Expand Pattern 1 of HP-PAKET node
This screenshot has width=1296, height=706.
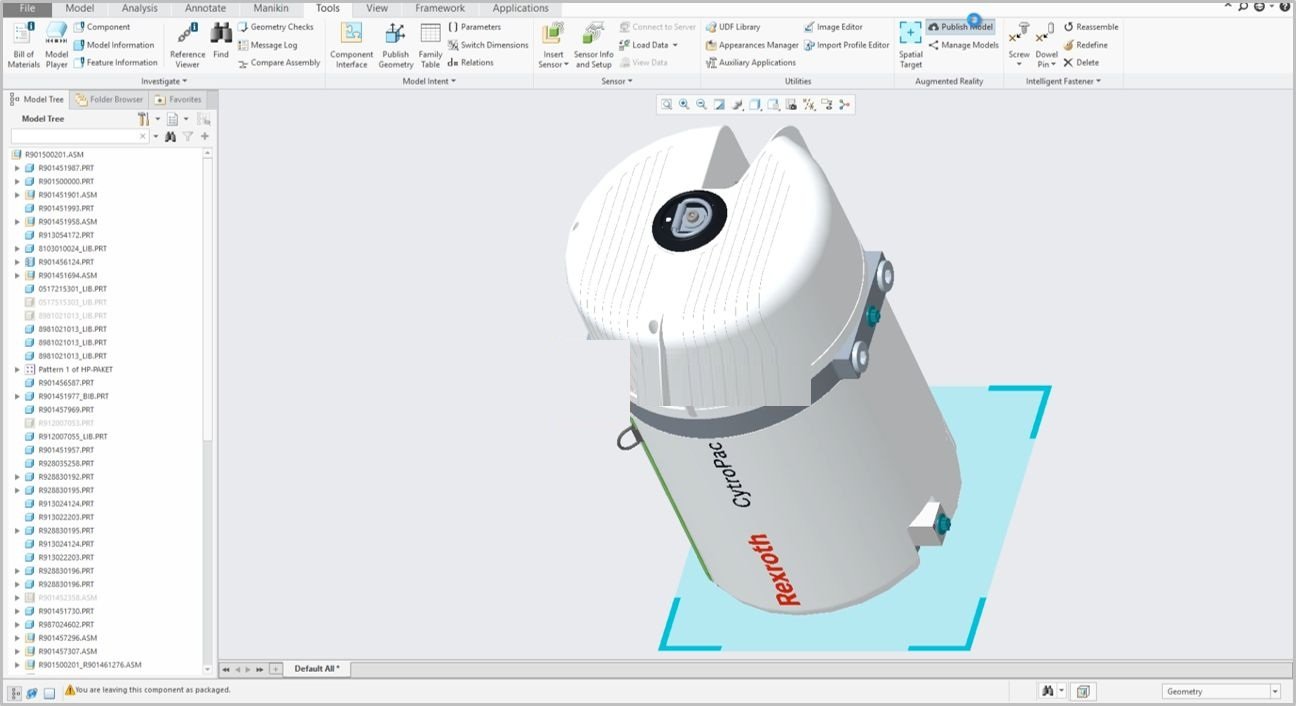pyautogui.click(x=17, y=369)
